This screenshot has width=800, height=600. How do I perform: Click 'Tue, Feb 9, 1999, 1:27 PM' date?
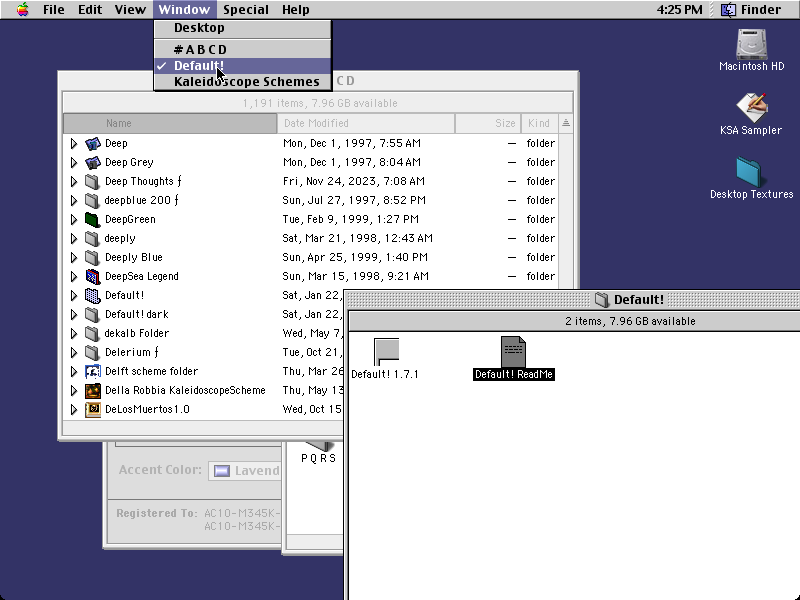[351, 219]
